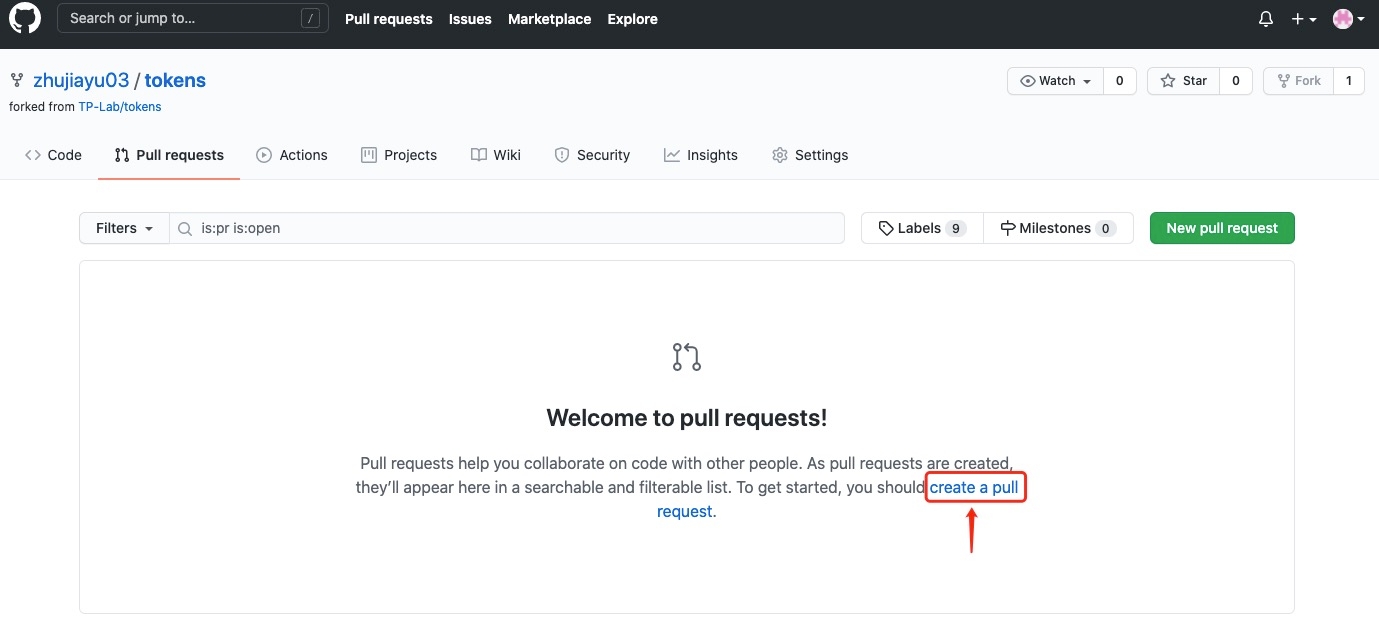Click the search bar in header
1379x620 pixels.
192,19
